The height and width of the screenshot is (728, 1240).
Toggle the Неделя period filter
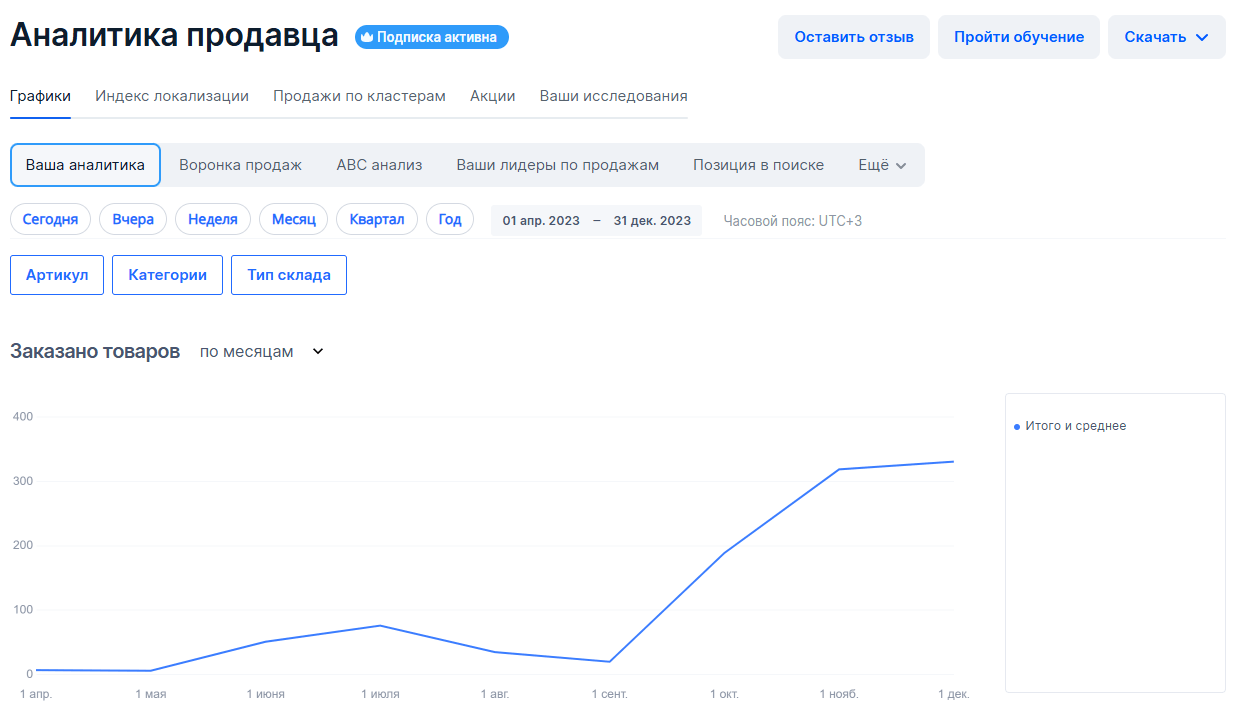tap(213, 220)
